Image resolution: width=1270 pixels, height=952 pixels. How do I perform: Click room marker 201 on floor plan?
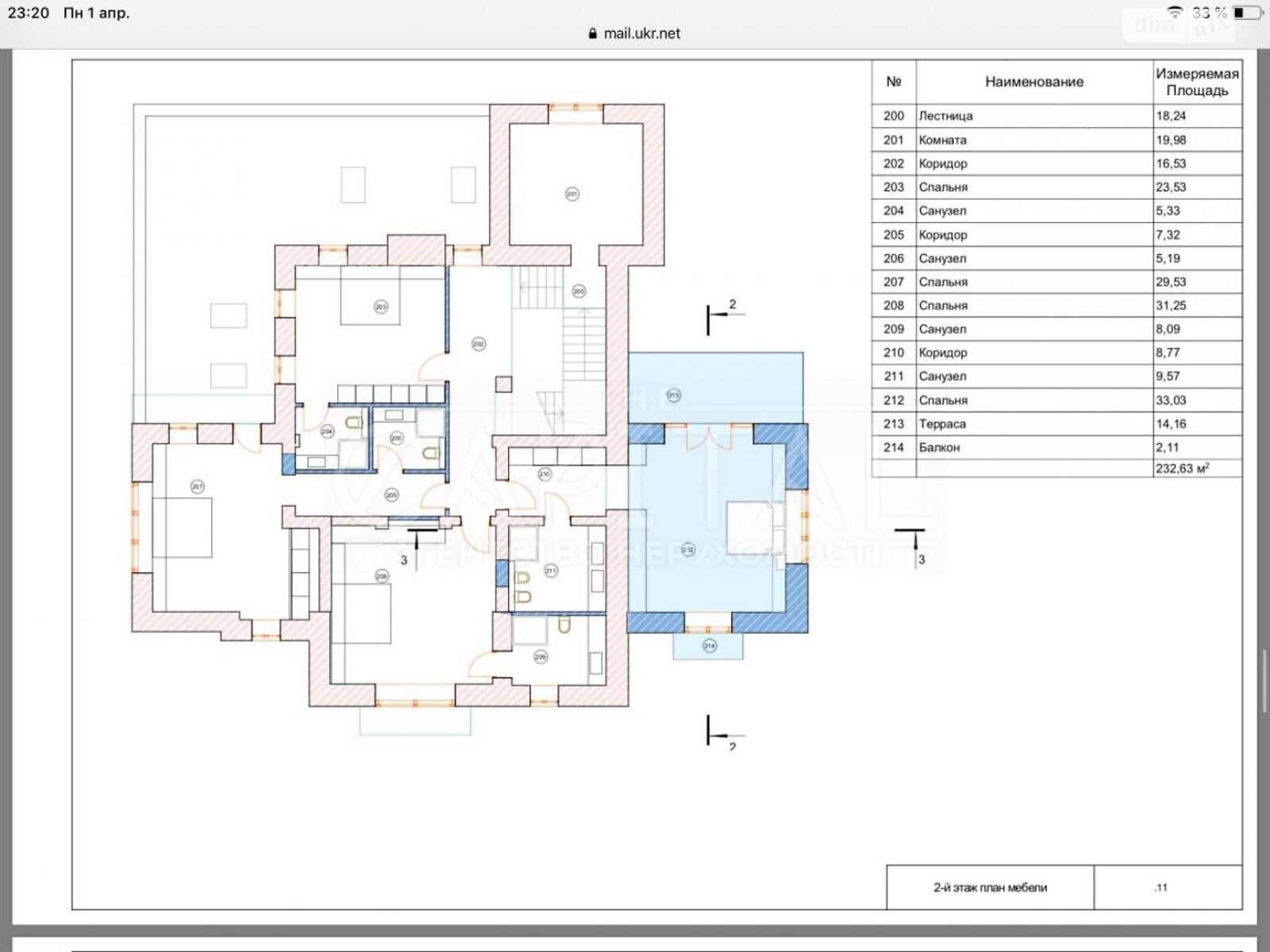571,194
